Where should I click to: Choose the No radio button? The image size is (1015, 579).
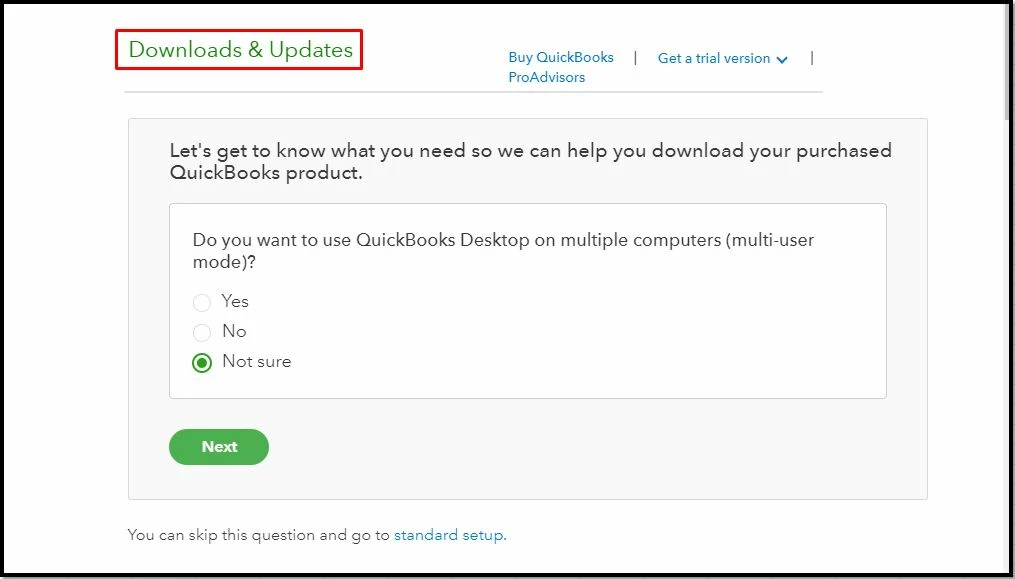click(202, 332)
